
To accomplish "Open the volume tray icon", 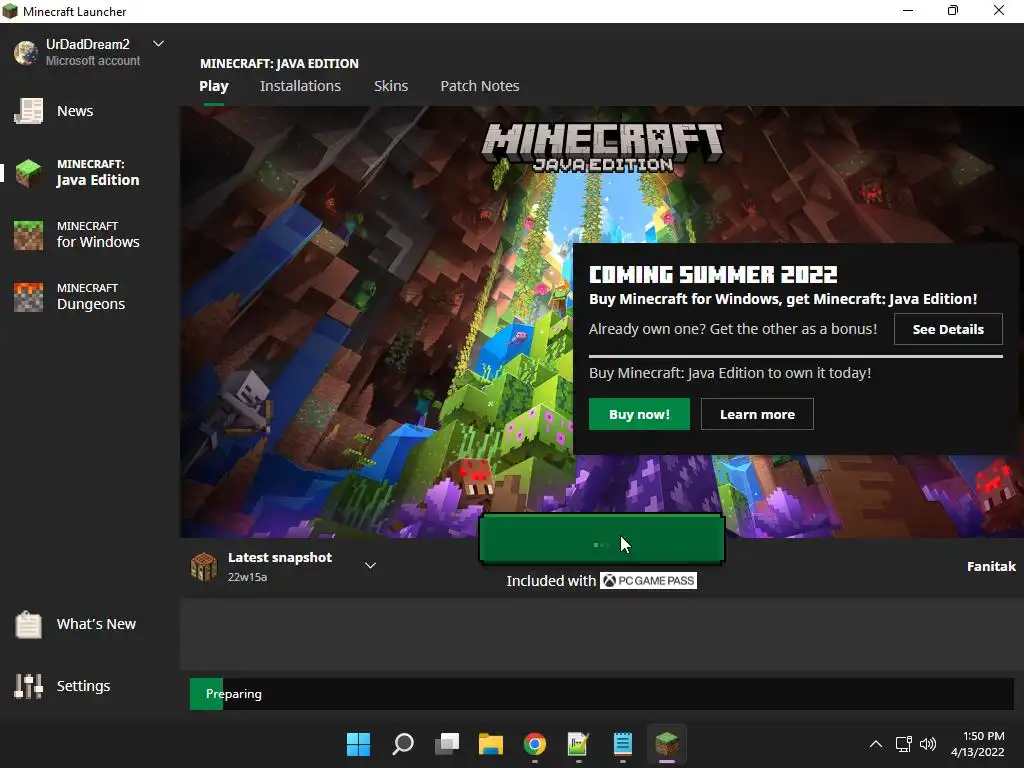I will 928,744.
